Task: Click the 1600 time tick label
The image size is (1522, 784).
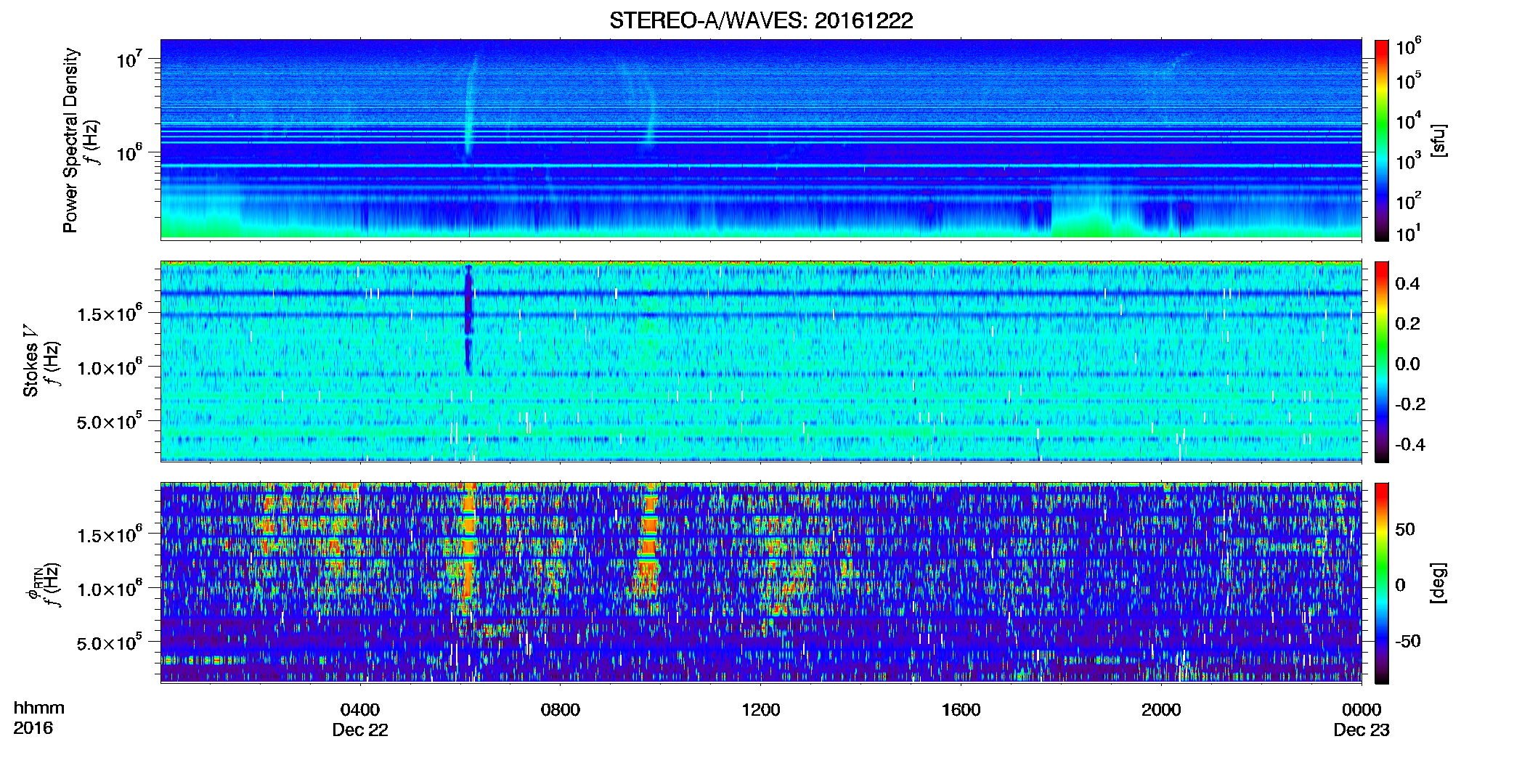Action: [x=961, y=709]
